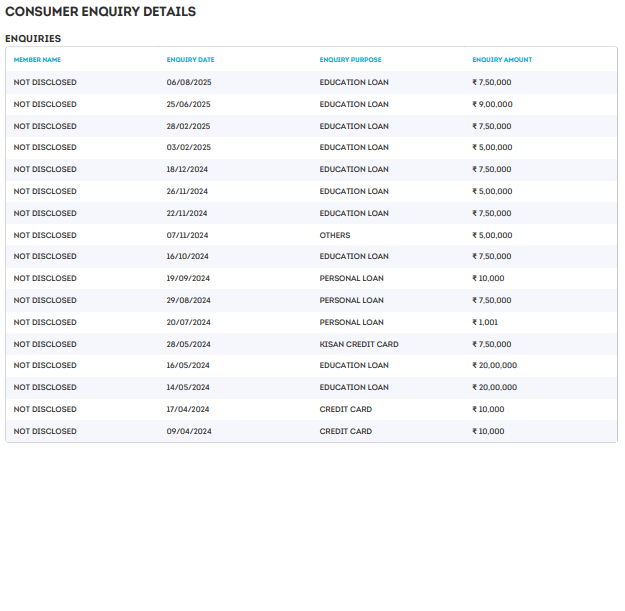Click the ₹ 1,001 enquiry amount
This screenshot has width=625, height=611.
pos(485,322)
